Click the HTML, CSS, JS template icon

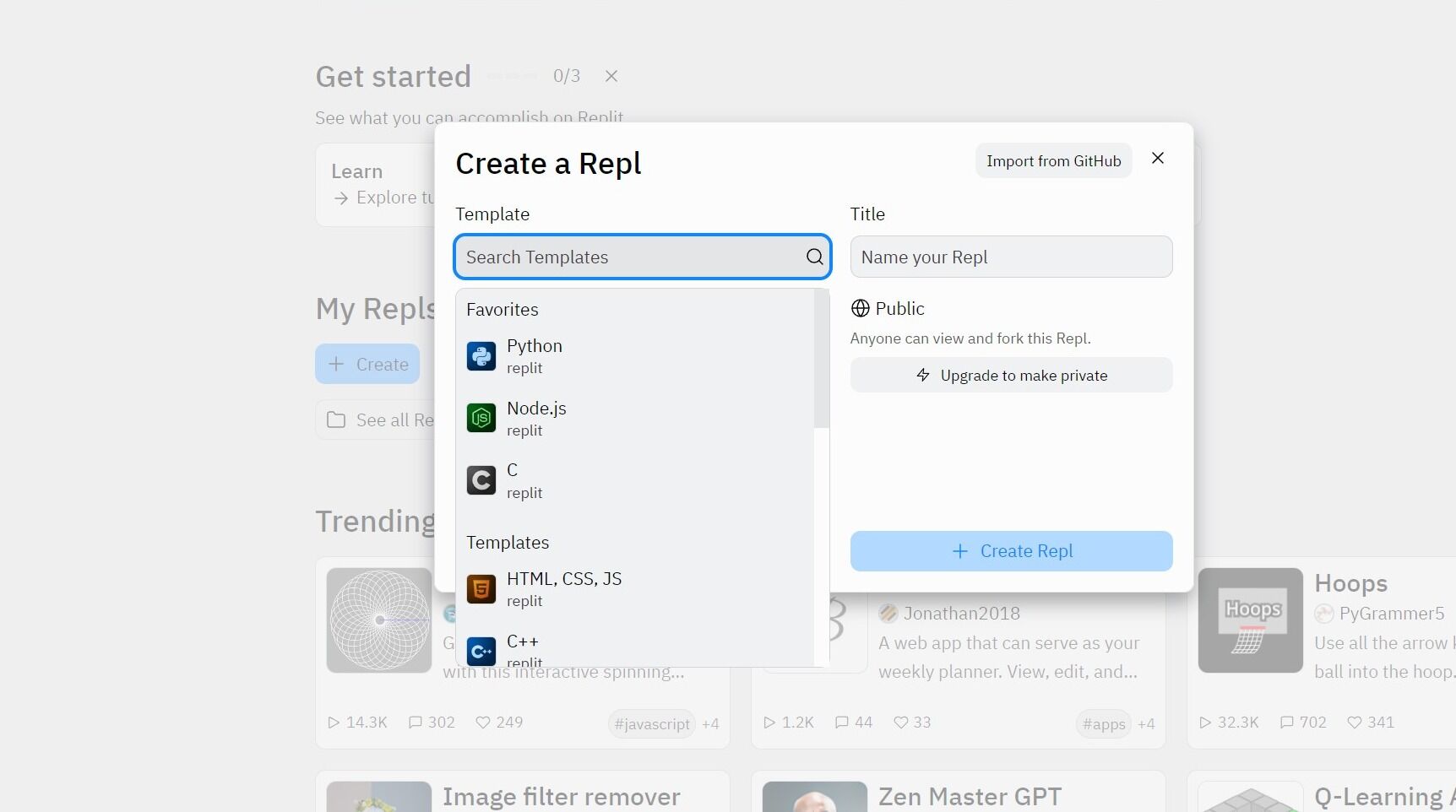[481, 588]
